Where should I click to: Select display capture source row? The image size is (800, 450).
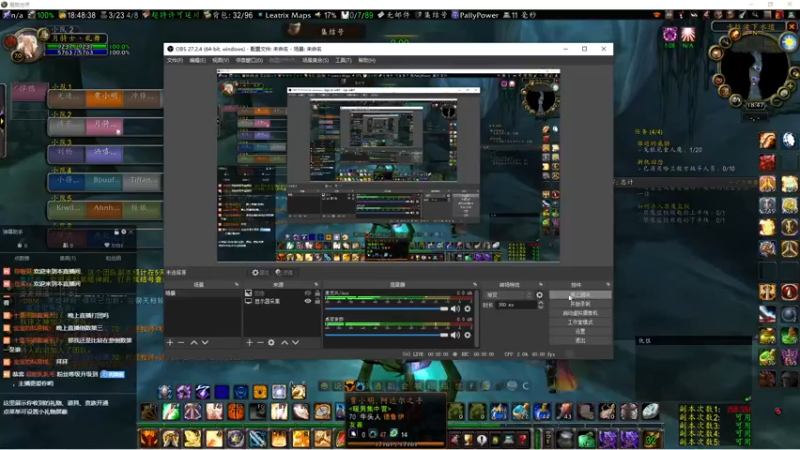[282, 302]
